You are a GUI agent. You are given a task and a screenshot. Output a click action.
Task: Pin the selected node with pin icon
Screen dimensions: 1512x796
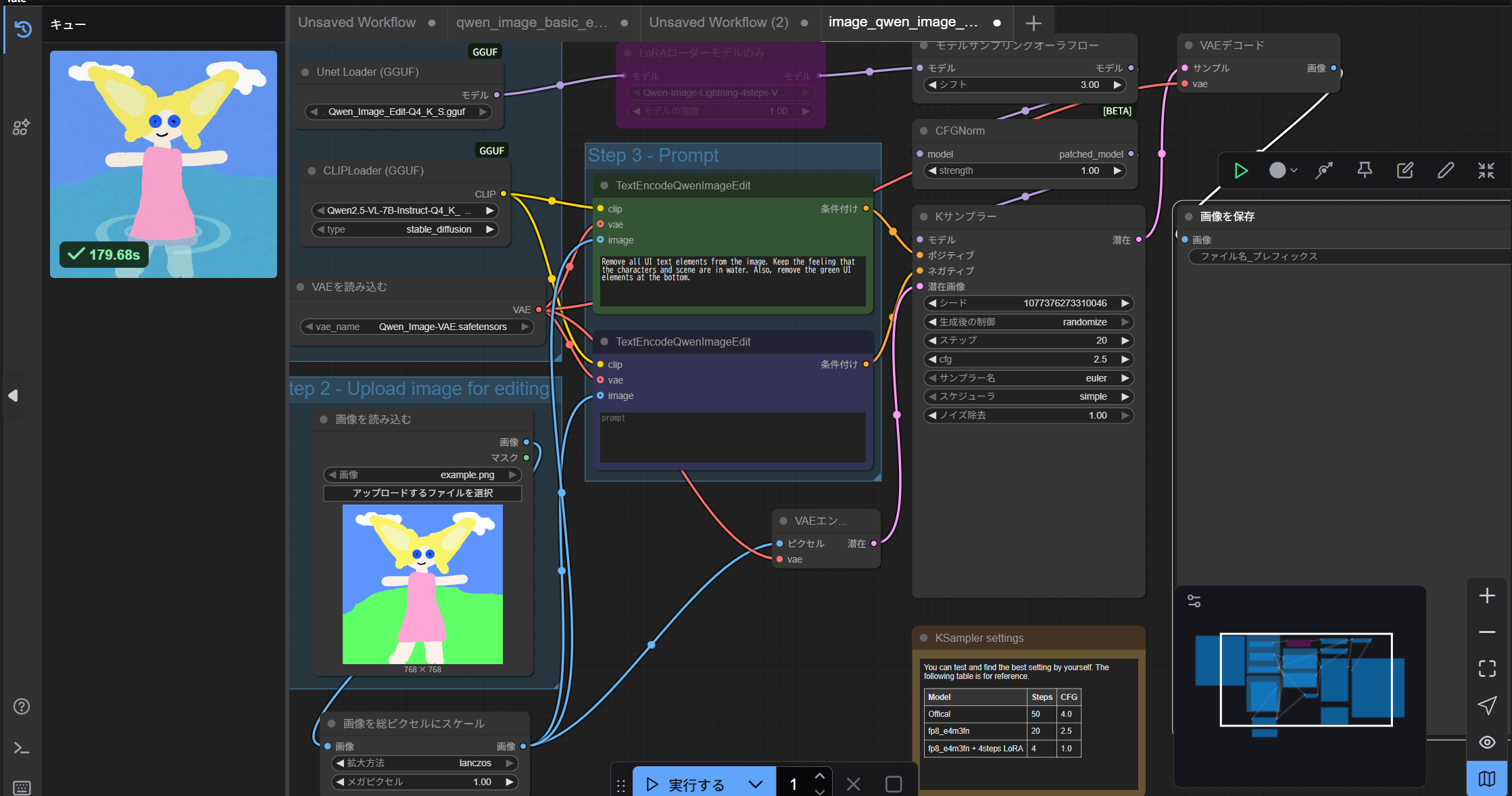1364,170
